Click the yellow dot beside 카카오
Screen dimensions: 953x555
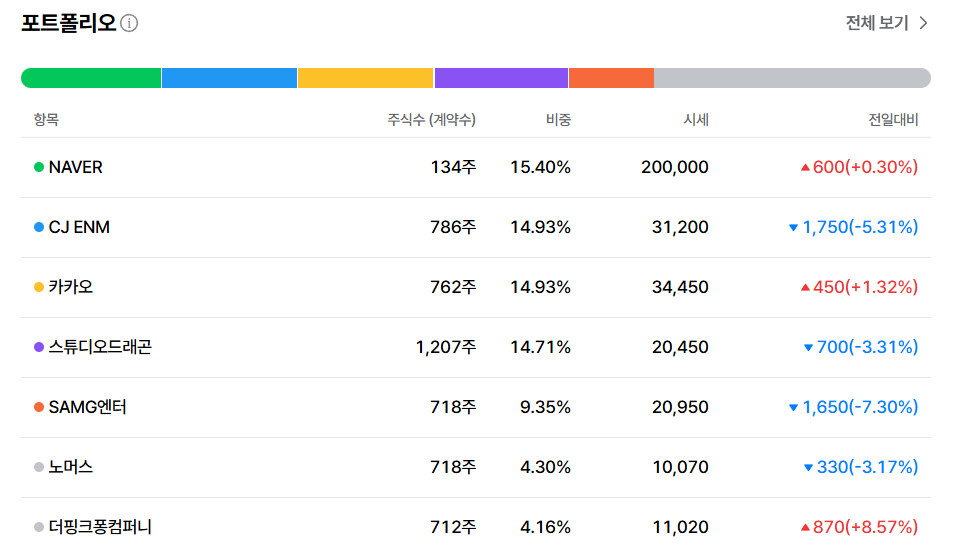39,287
